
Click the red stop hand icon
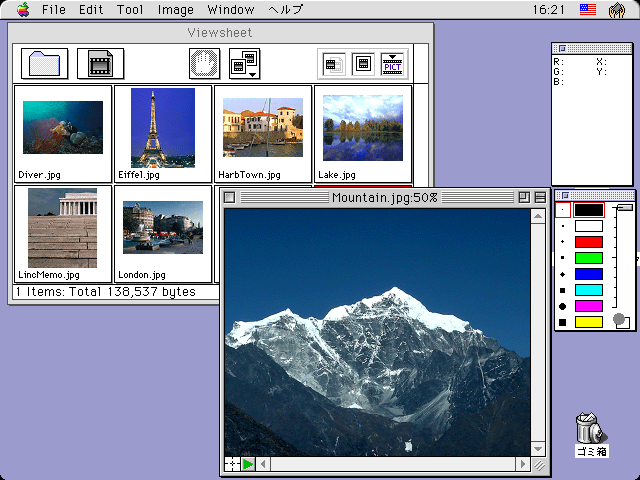[x=203, y=64]
